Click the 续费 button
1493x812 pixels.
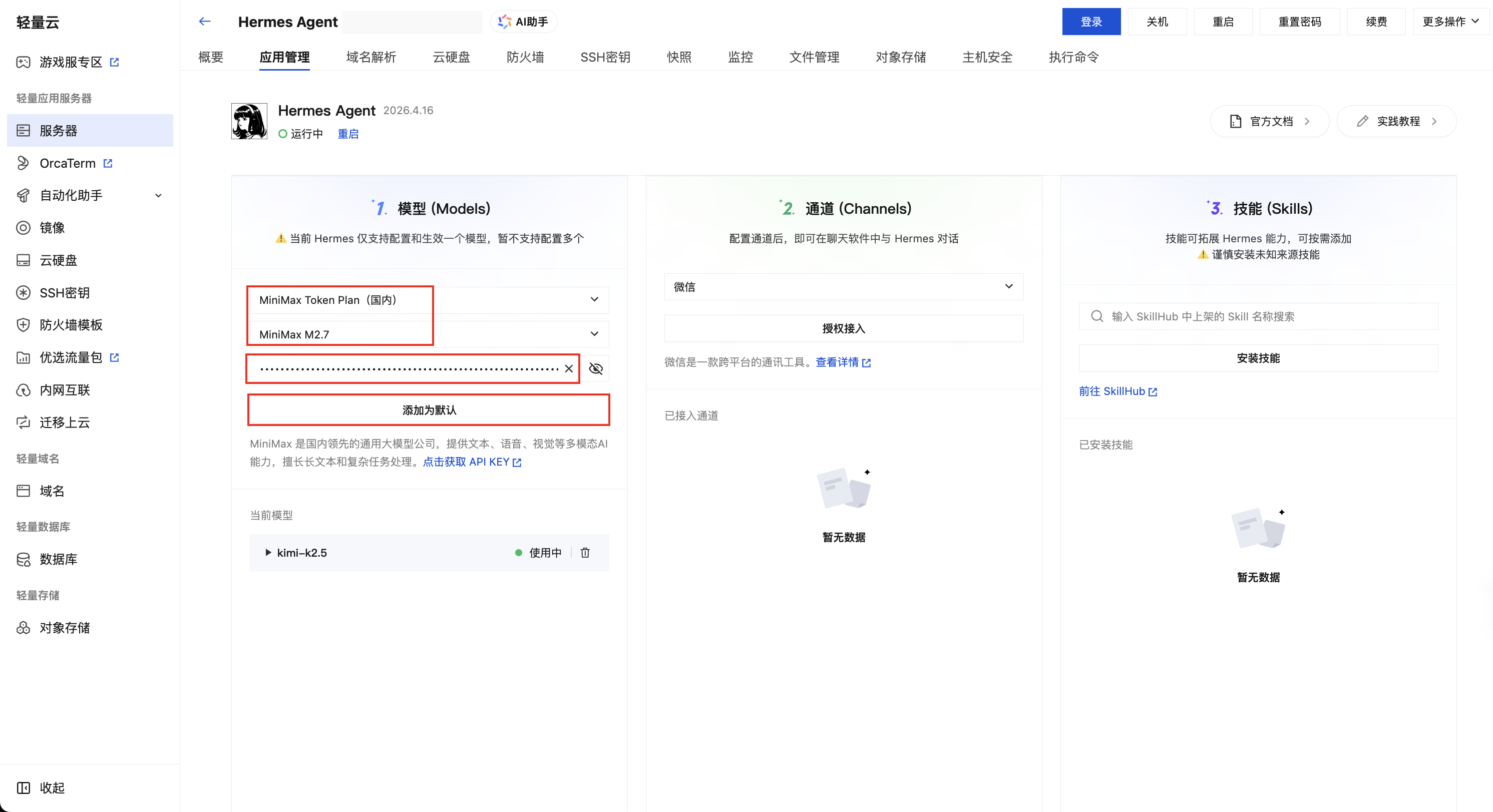click(x=1376, y=22)
